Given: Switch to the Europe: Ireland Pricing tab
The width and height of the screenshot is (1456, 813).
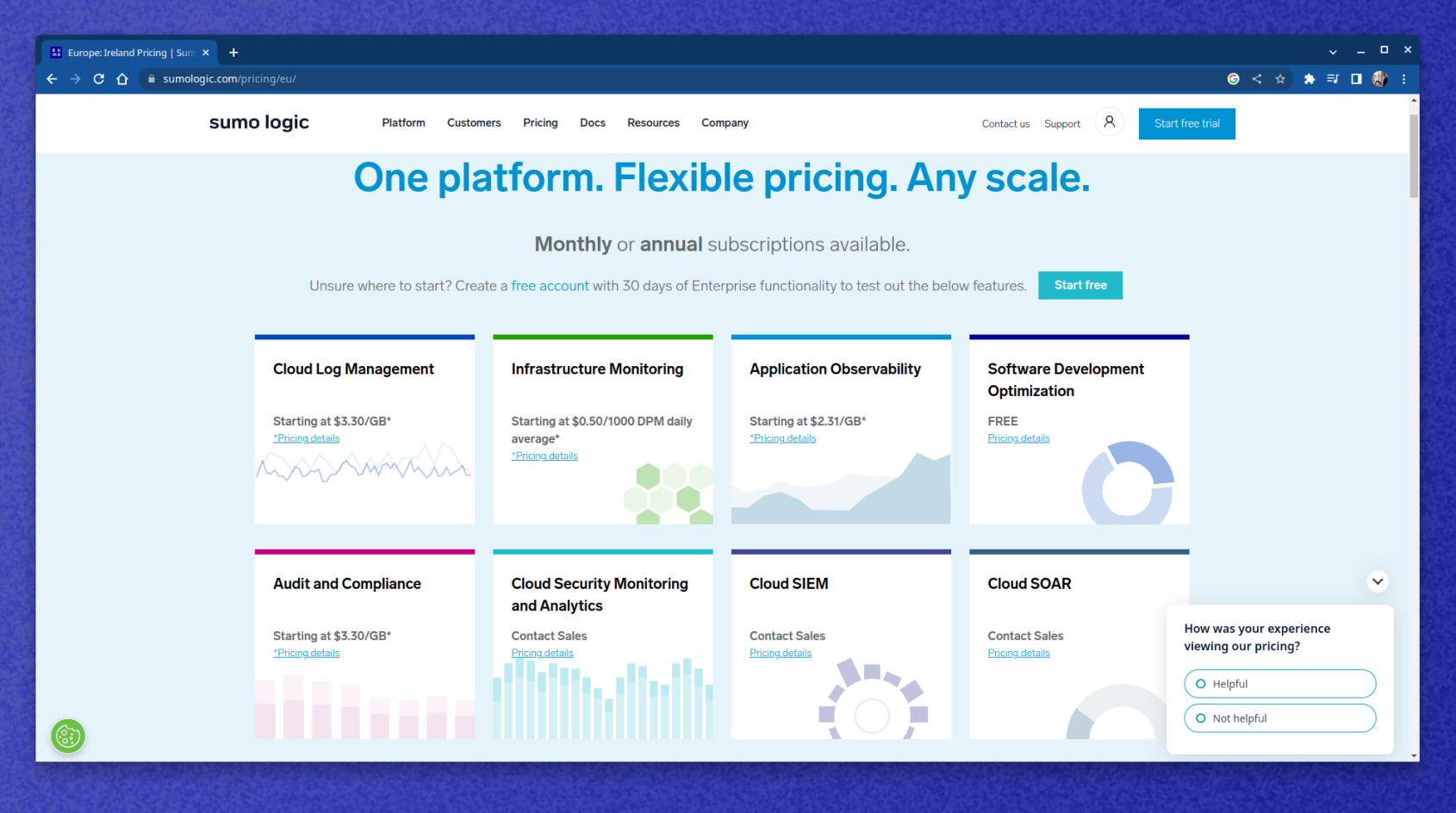Looking at the screenshot, I should [x=129, y=52].
